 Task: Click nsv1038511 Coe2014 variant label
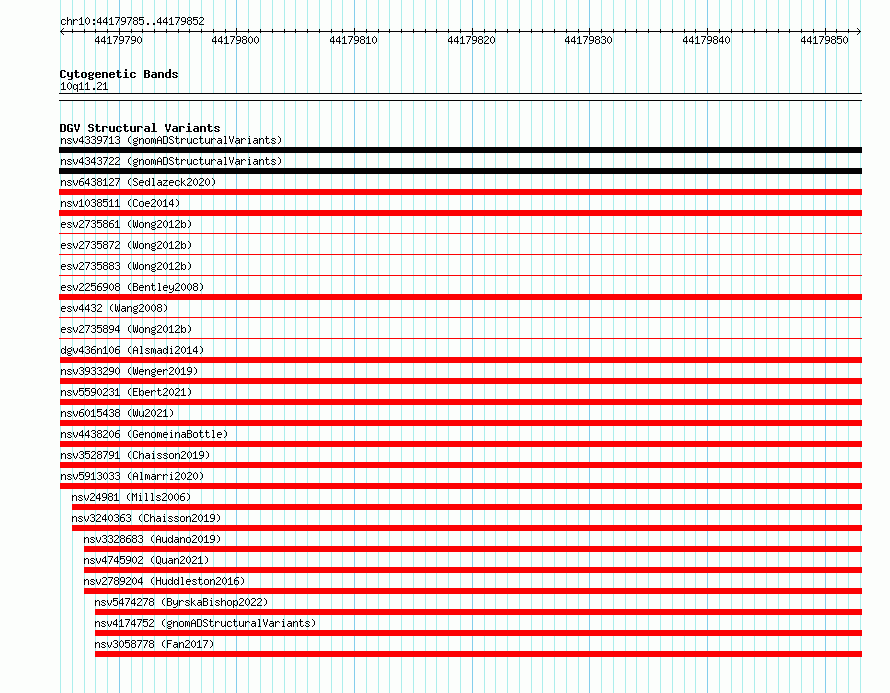[x=120, y=203]
